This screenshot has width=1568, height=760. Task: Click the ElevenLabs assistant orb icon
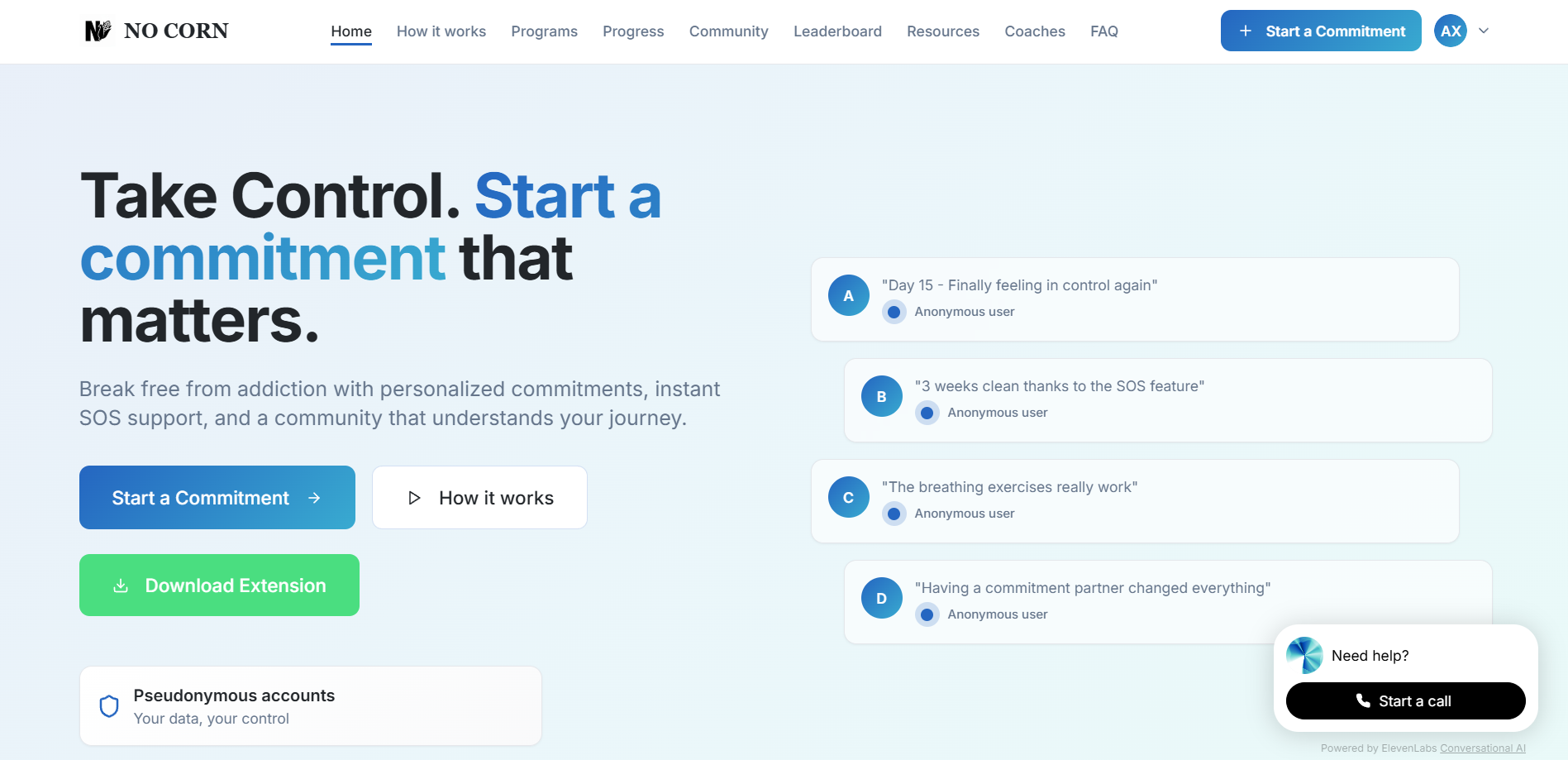[1304, 656]
